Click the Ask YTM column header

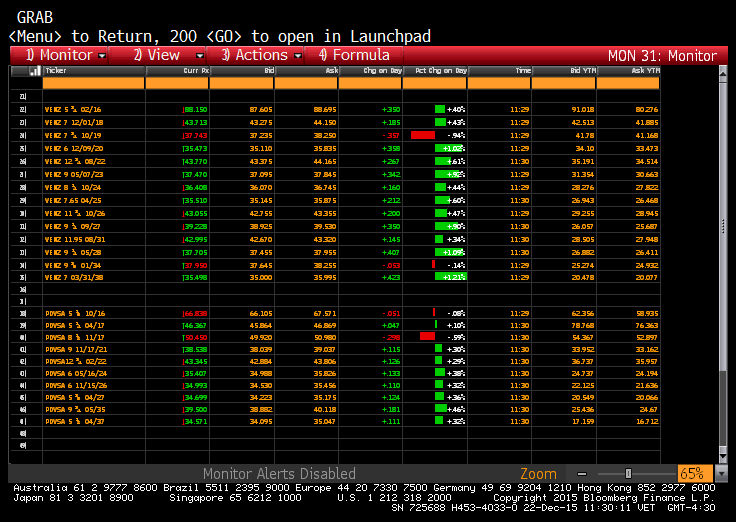pyautogui.click(x=628, y=71)
